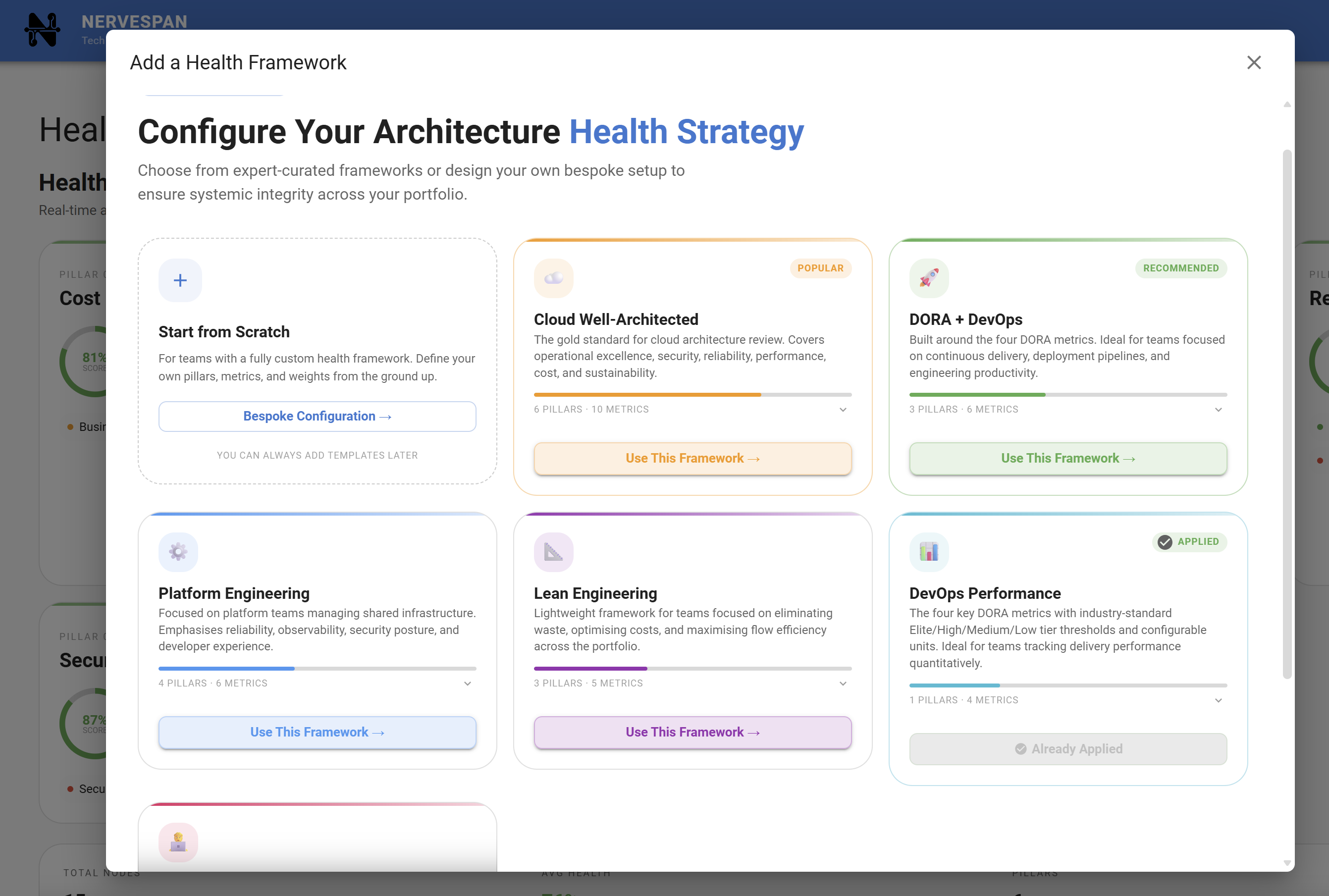
Task: Click the Cloud Well-Architected title
Action: 616,319
